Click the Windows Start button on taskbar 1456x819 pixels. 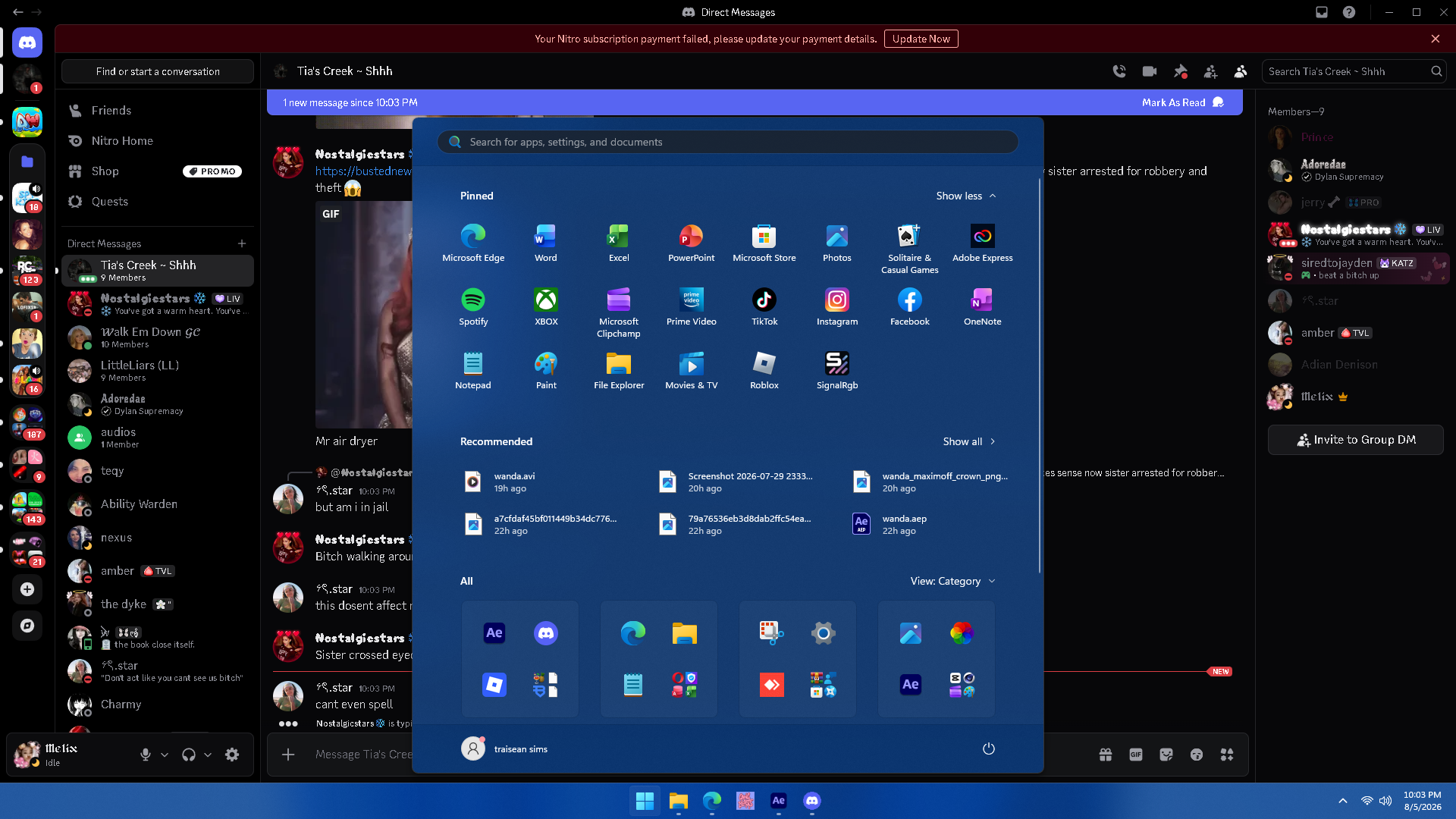click(645, 801)
